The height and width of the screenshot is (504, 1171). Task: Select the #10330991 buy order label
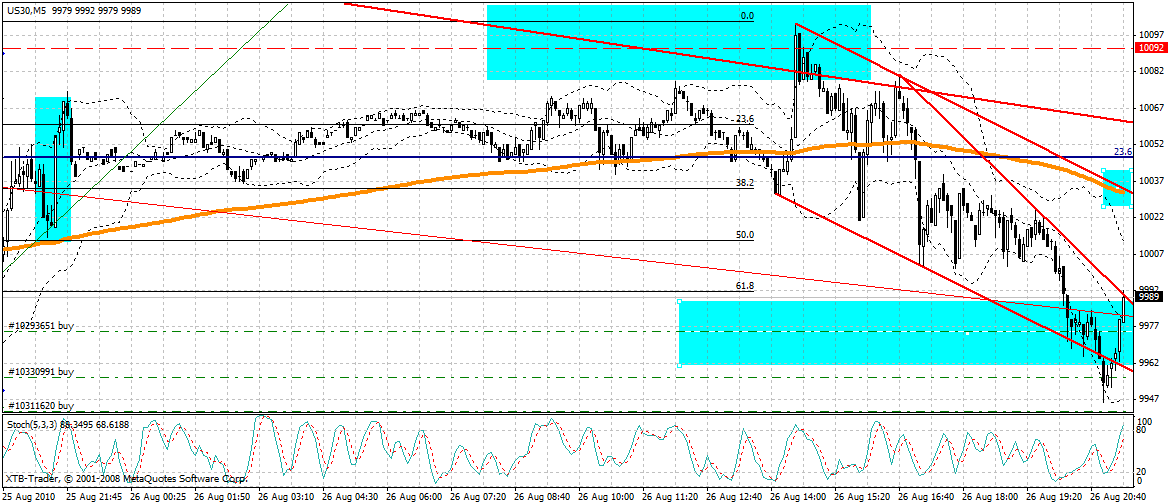41,372
